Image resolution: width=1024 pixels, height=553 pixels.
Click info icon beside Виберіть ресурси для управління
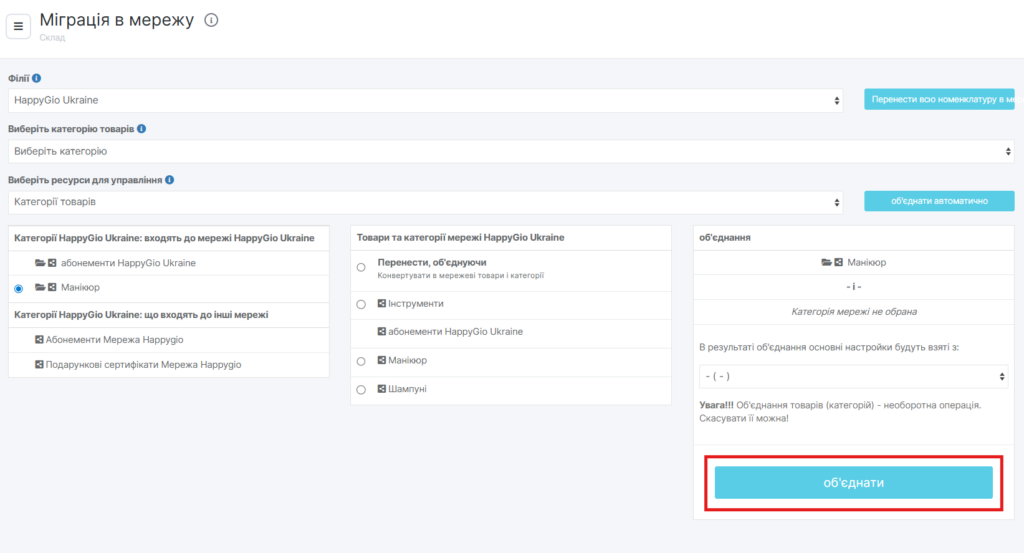tap(170, 180)
